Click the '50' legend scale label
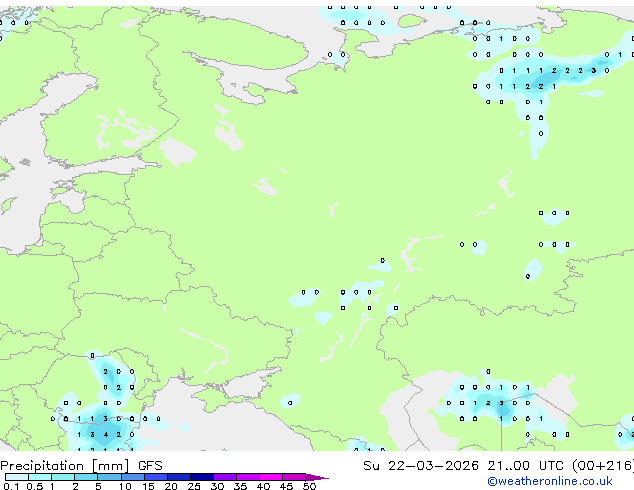 point(309,486)
